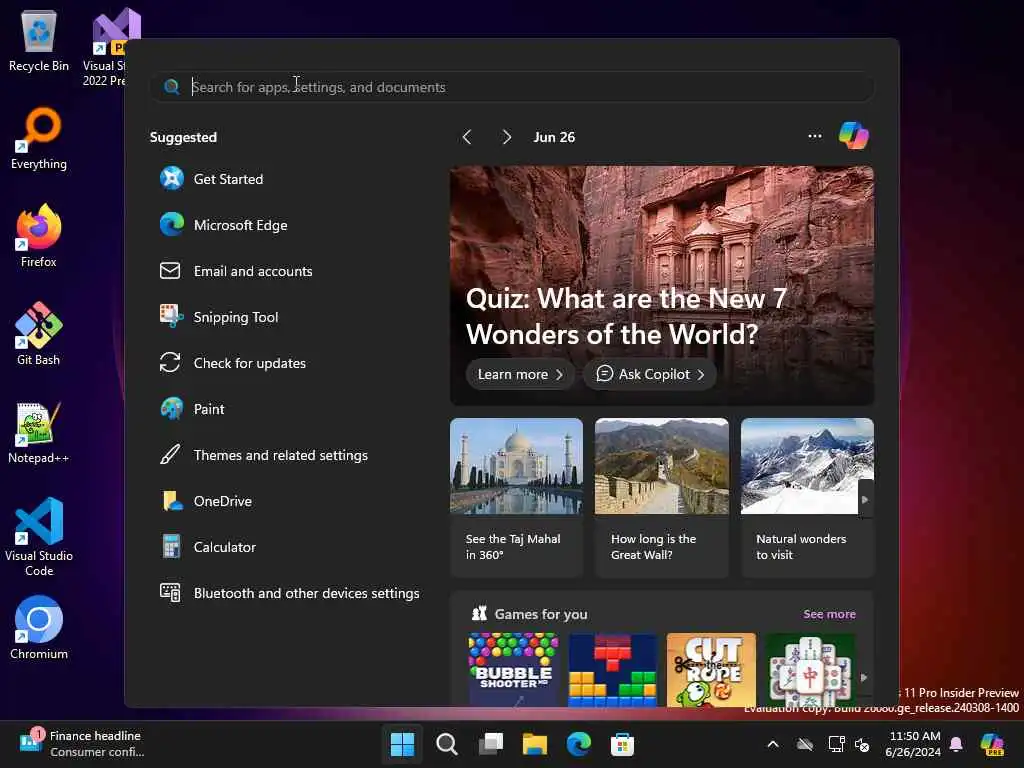The image size is (1024, 768).
Task: Open the Get Started app icon
Action: pyautogui.click(x=172, y=178)
